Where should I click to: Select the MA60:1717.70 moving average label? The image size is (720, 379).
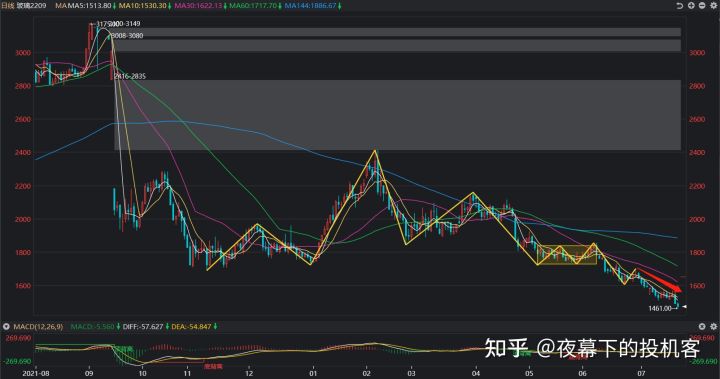pos(253,6)
